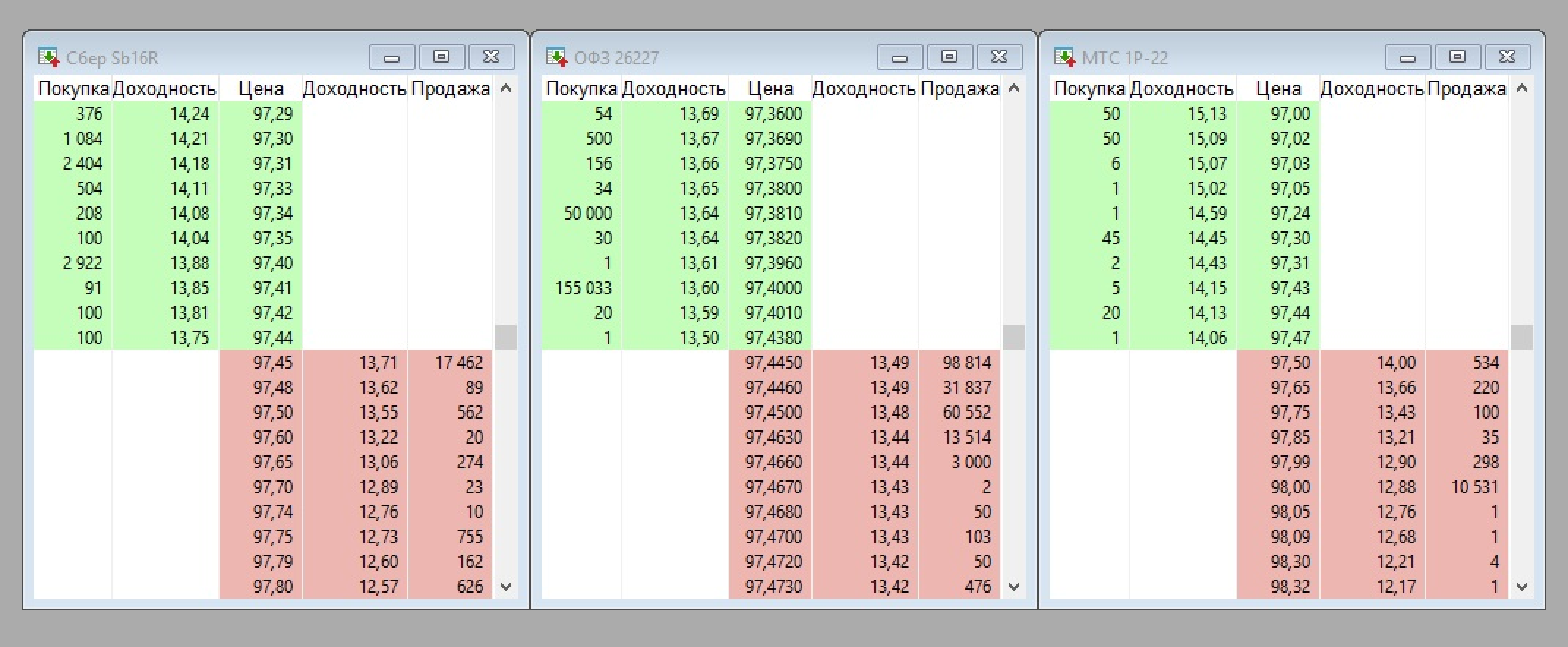Click sell volume 98 814 in ОФЗ 26227
The width and height of the screenshot is (1568, 647).
tap(967, 362)
